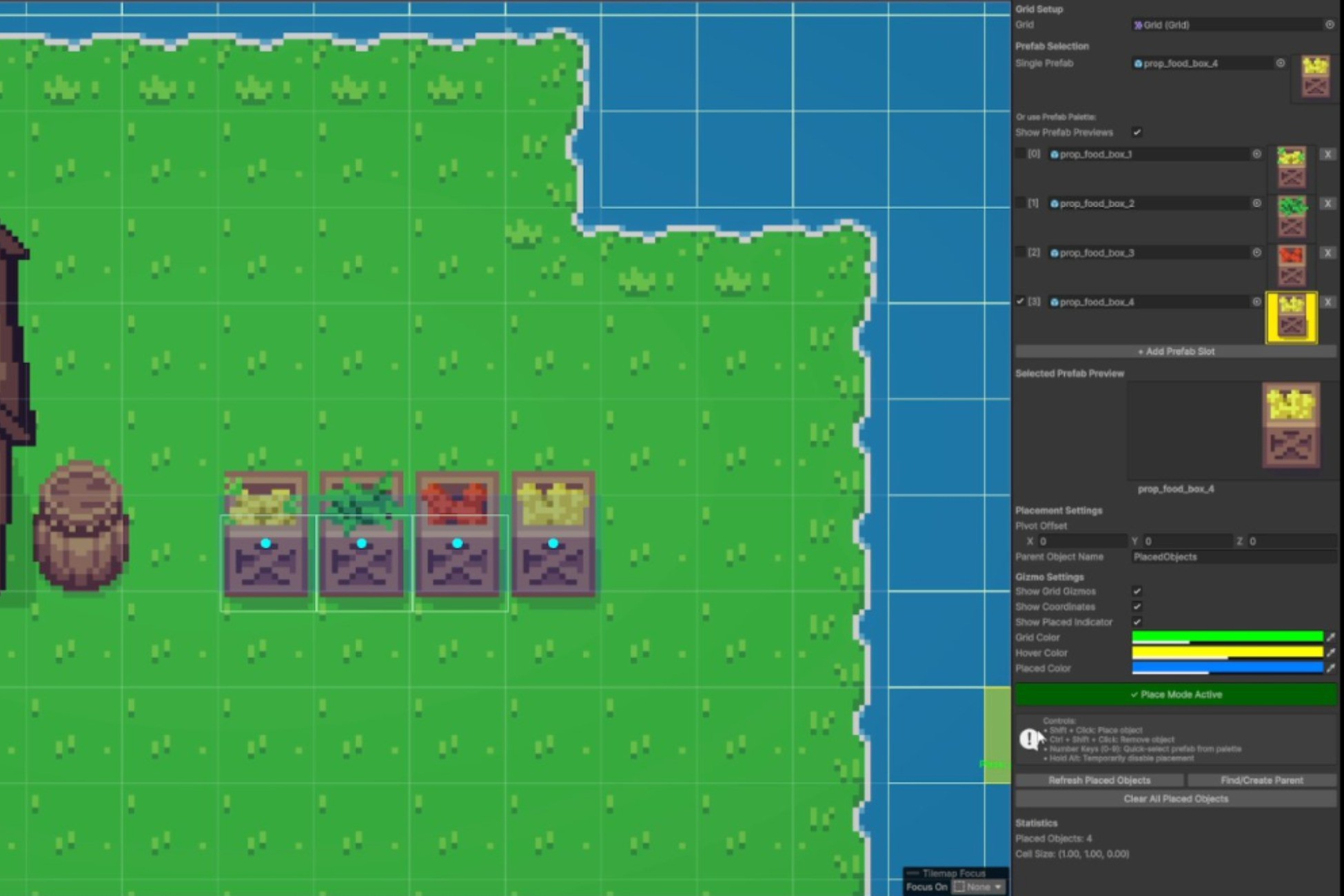This screenshot has width=1344, height=896.
Task: Open the Focus On dropdown in Tilemap Focus
Action: click(x=979, y=887)
